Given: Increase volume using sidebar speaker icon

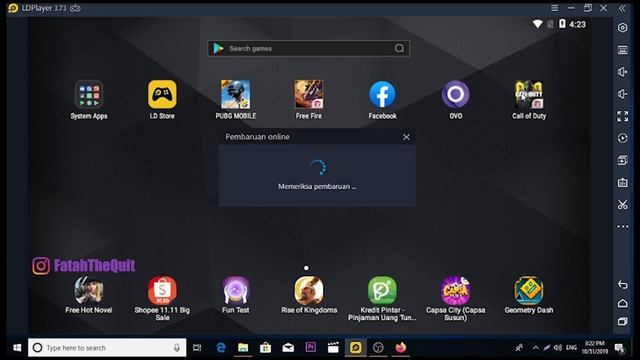Looking at the screenshot, I should point(622,72).
